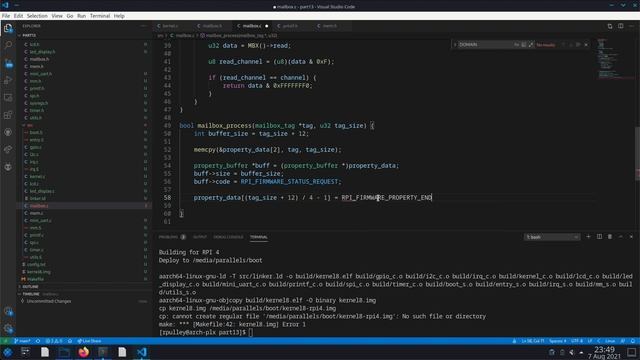Toggle Find in Selection option
640x360 pixels.
tap(578, 44)
